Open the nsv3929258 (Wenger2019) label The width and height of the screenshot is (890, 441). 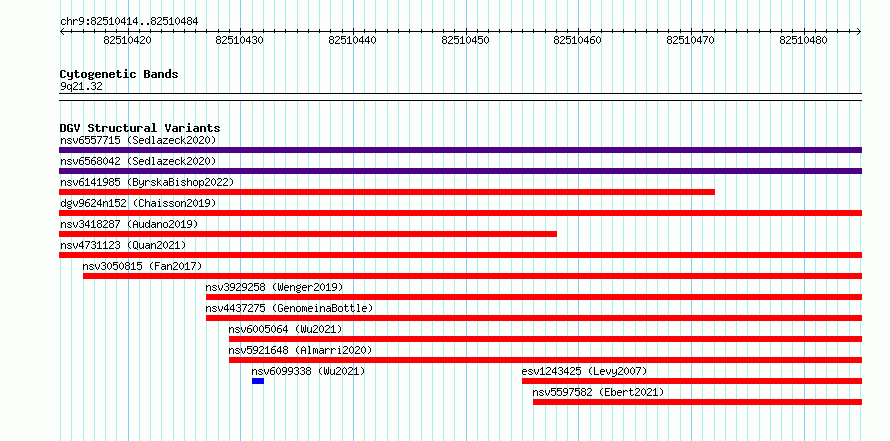tap(275, 287)
